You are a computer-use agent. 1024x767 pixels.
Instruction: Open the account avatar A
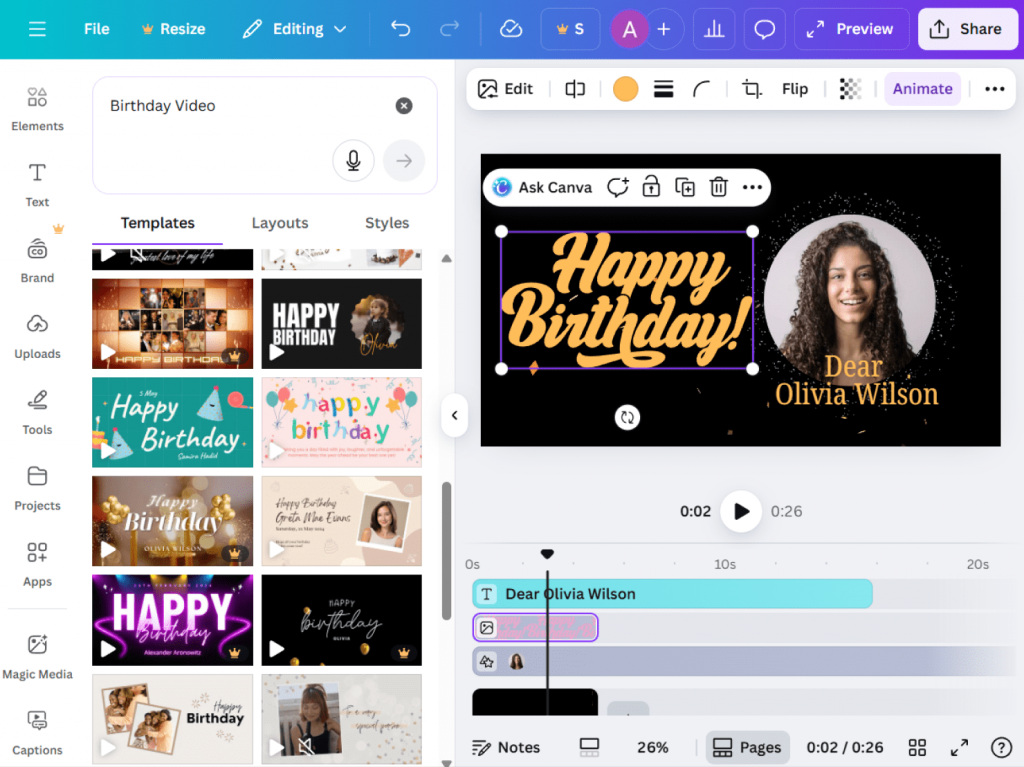630,29
